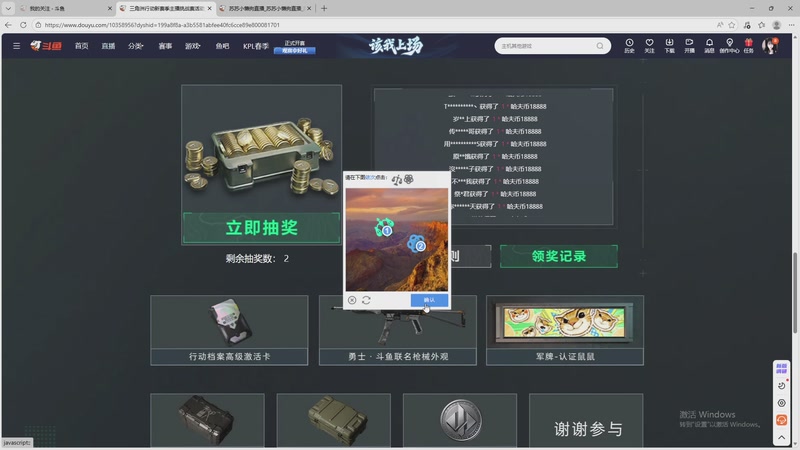The image size is (800, 450).
Task: Open browser settings and more menu
Action: point(791,24)
